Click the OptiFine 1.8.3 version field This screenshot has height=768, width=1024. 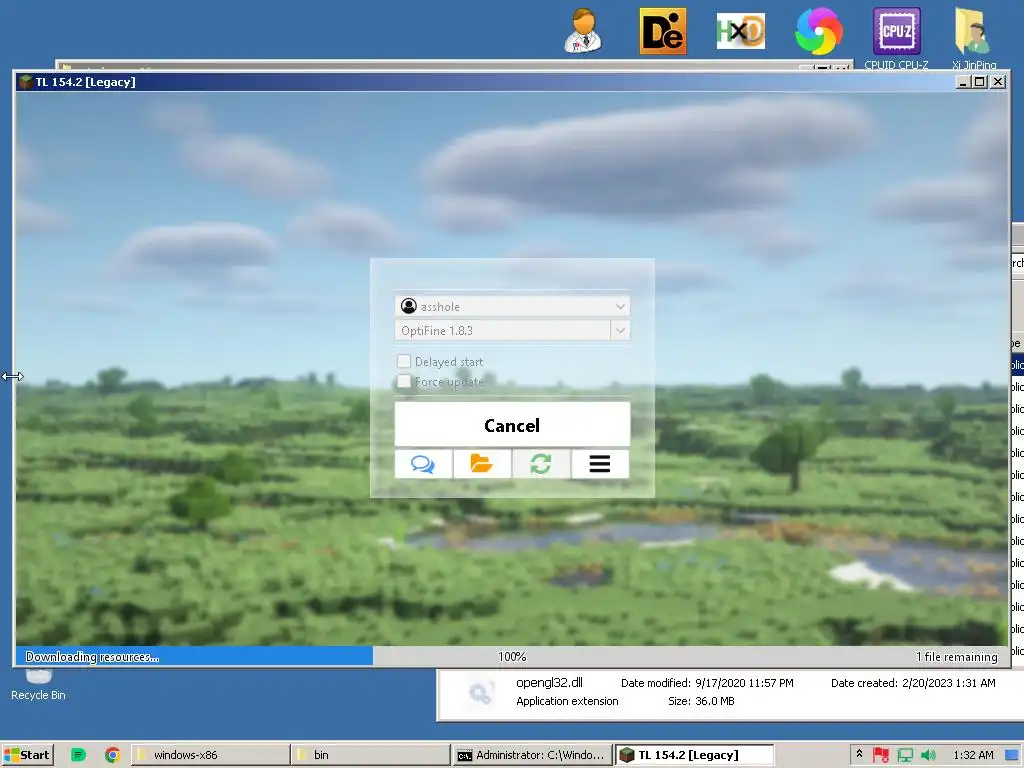coord(503,330)
